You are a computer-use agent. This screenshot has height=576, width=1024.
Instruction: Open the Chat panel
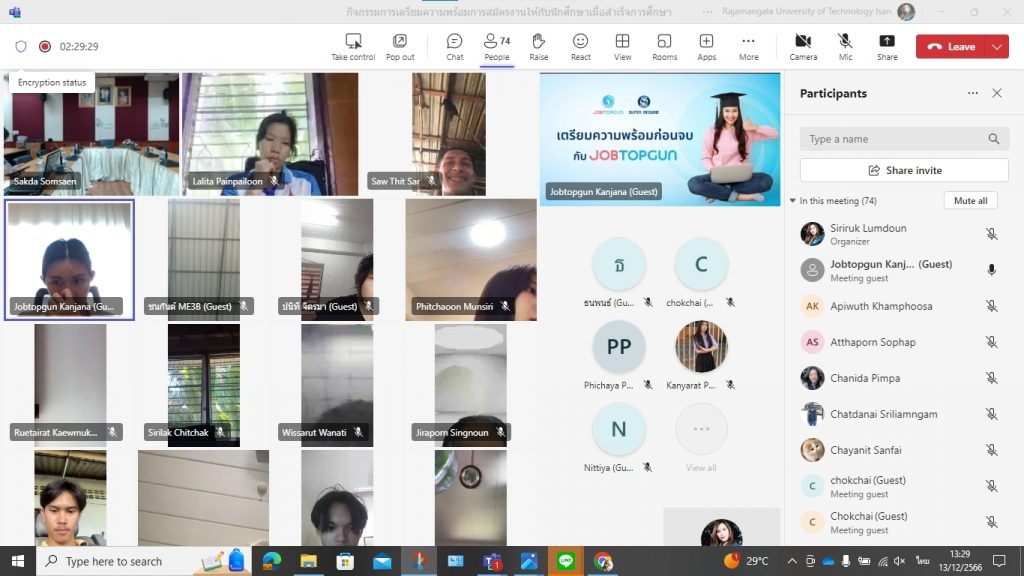[454, 46]
